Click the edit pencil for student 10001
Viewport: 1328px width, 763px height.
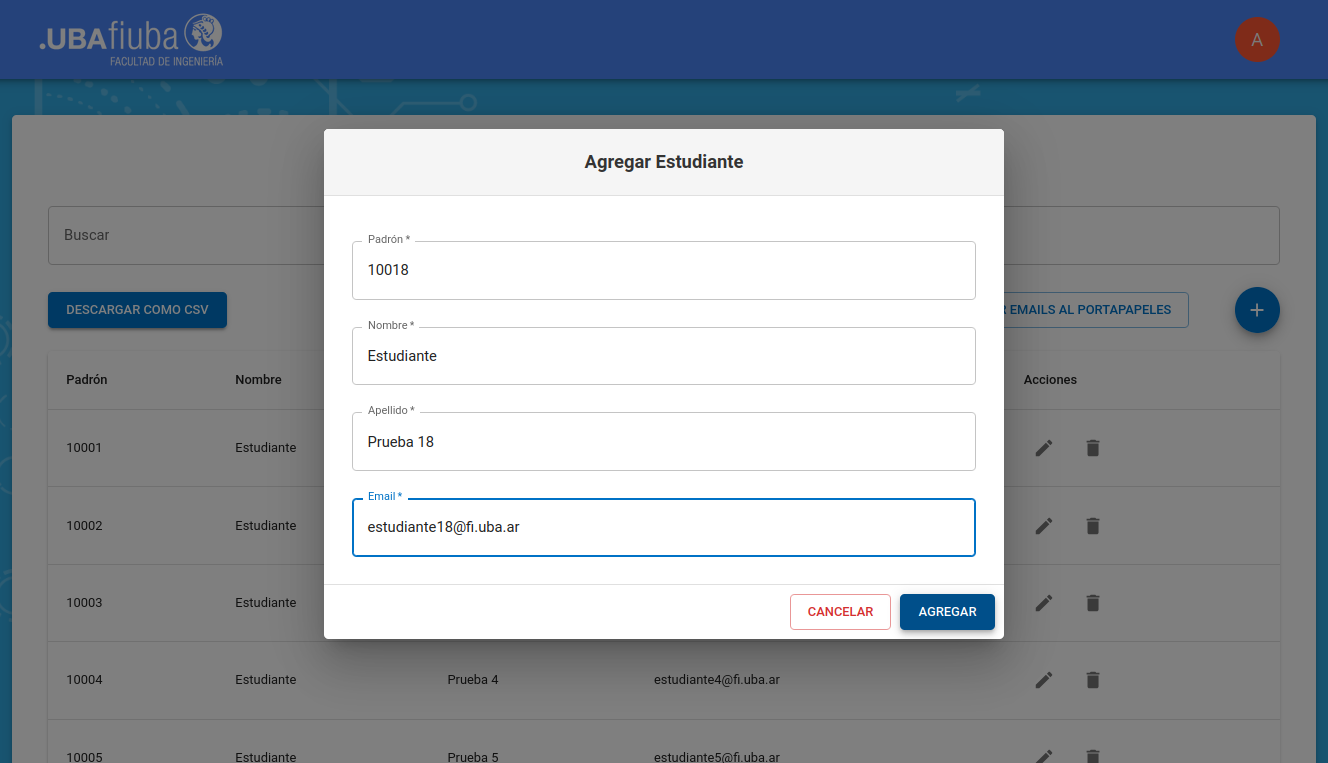pyautogui.click(x=1043, y=448)
